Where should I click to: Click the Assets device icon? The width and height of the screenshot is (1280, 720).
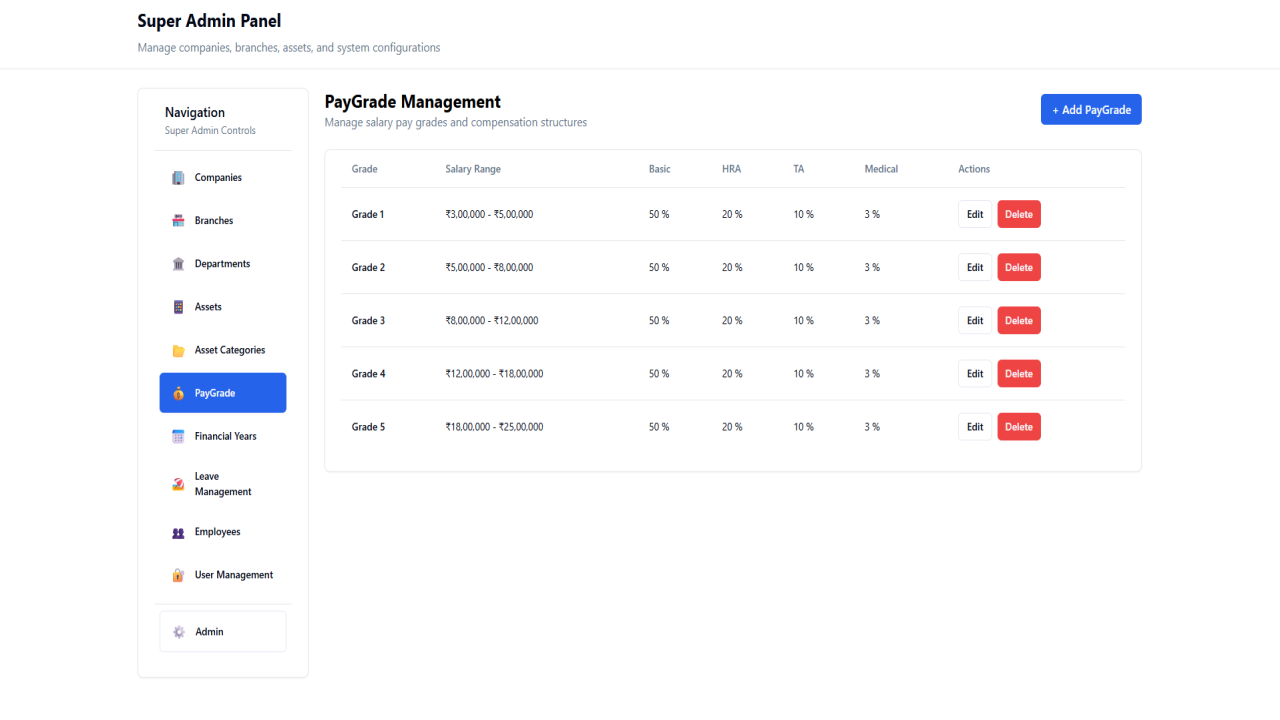pos(178,307)
